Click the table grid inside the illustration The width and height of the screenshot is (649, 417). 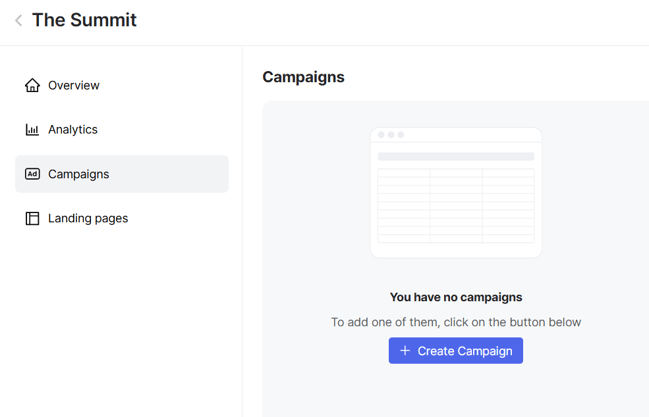coord(456,203)
